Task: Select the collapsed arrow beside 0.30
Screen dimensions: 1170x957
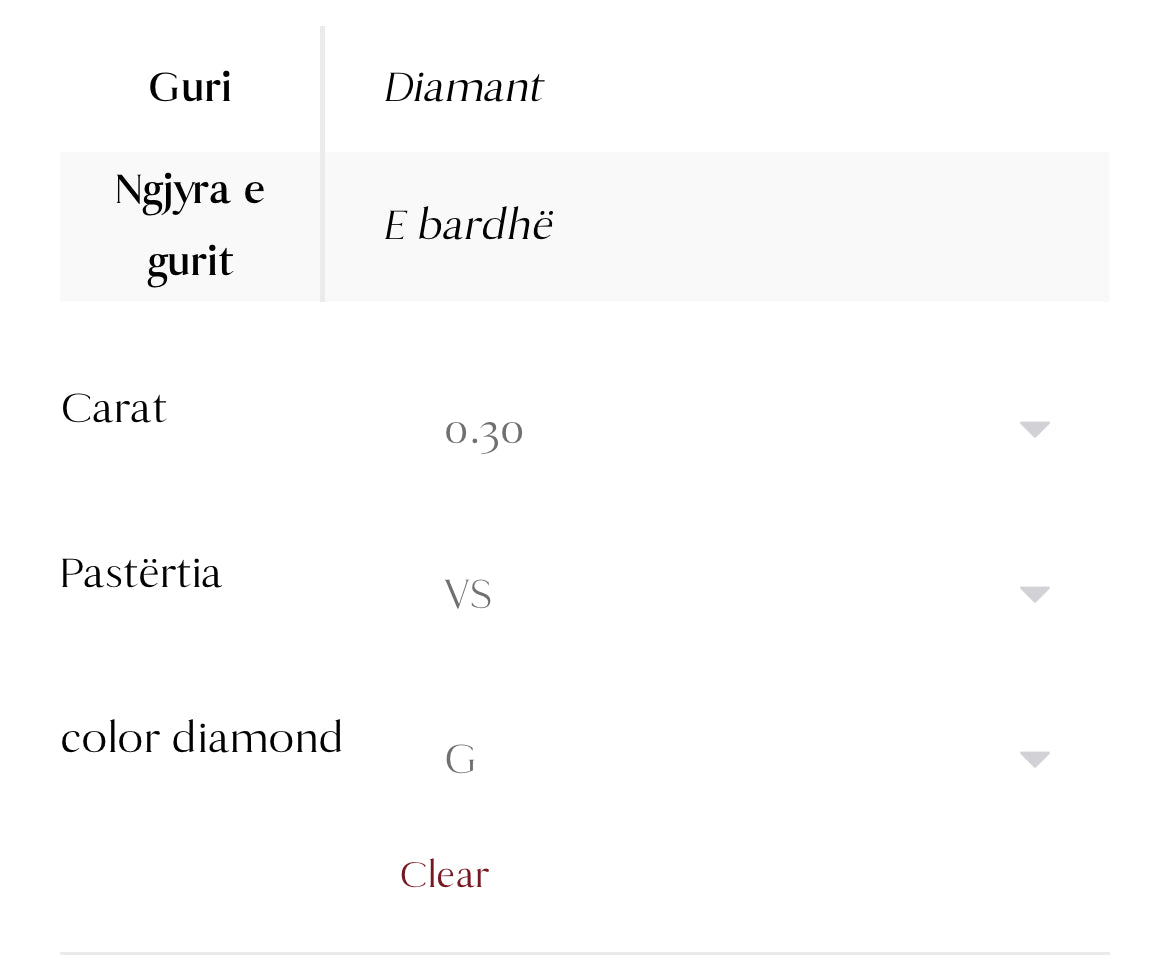Action: point(1035,428)
